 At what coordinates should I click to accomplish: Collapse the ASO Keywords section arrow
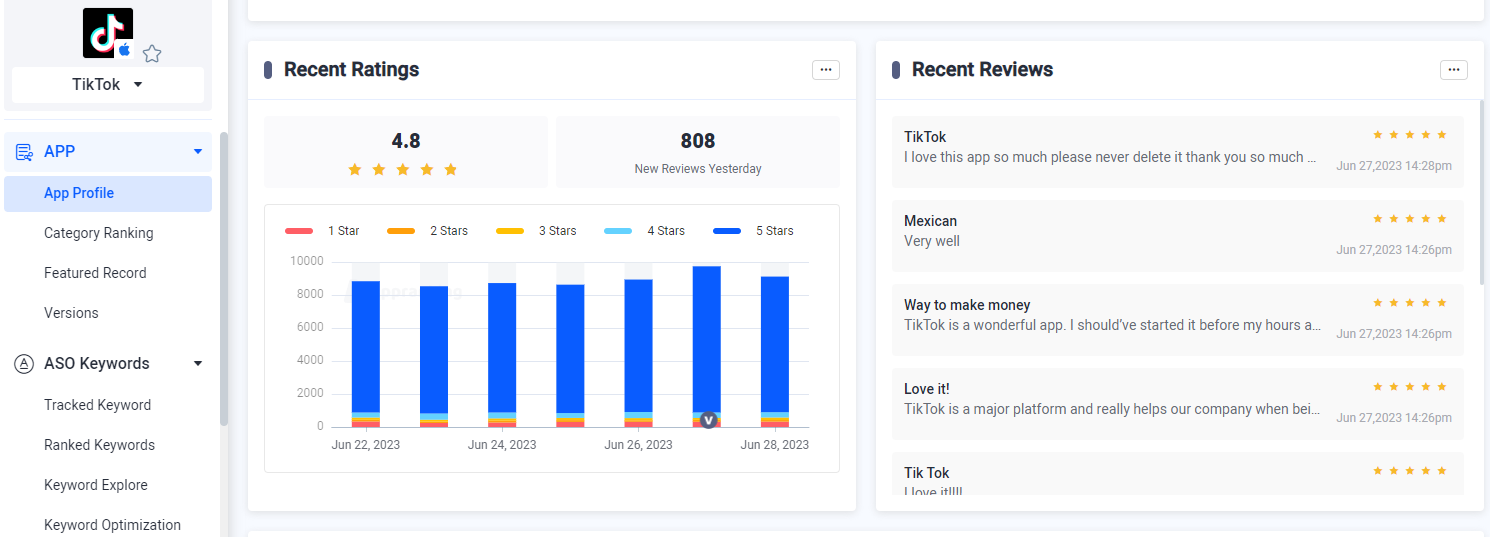[198, 364]
